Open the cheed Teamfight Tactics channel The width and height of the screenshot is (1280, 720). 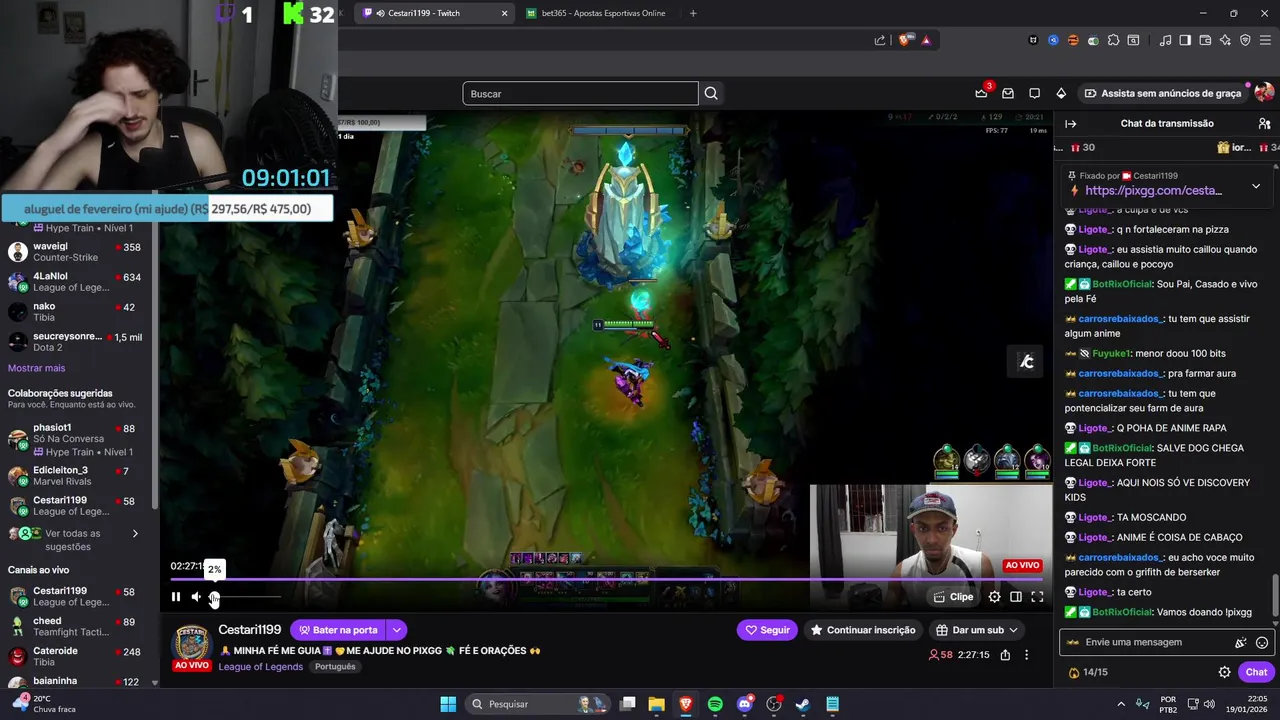75,627
